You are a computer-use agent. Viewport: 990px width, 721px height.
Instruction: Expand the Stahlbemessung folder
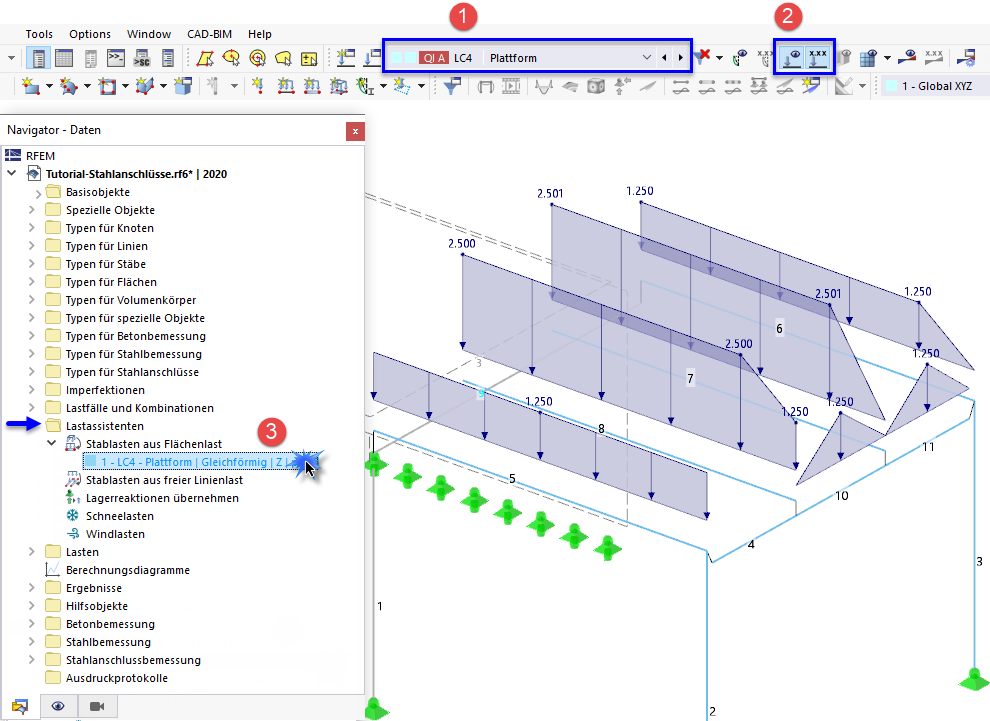(32, 641)
